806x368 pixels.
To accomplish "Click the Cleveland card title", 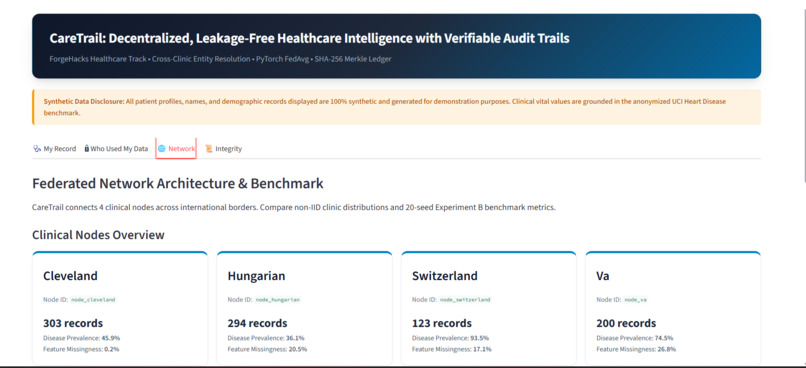I will point(70,276).
